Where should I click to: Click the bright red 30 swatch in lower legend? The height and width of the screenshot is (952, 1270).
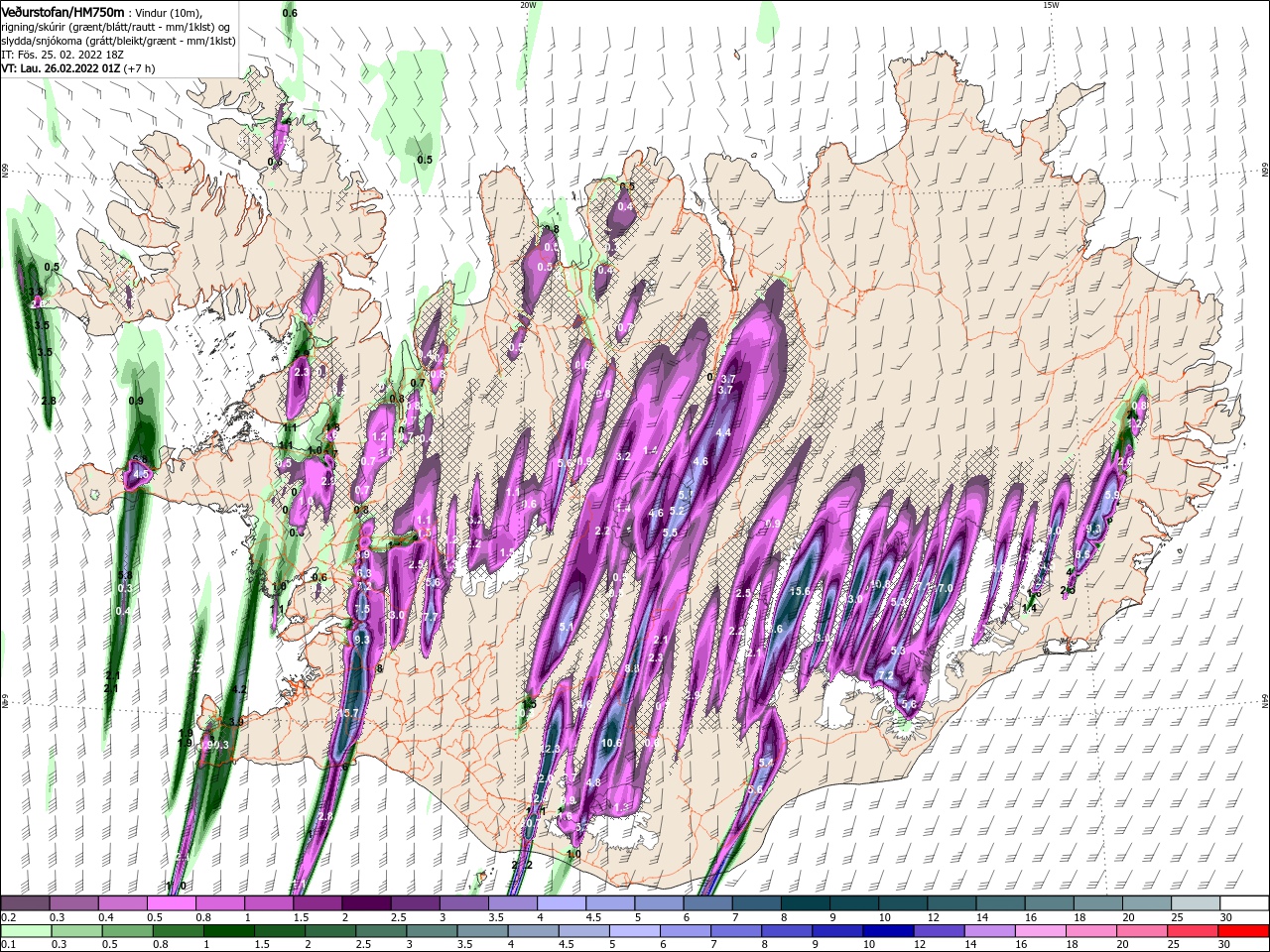1244,932
